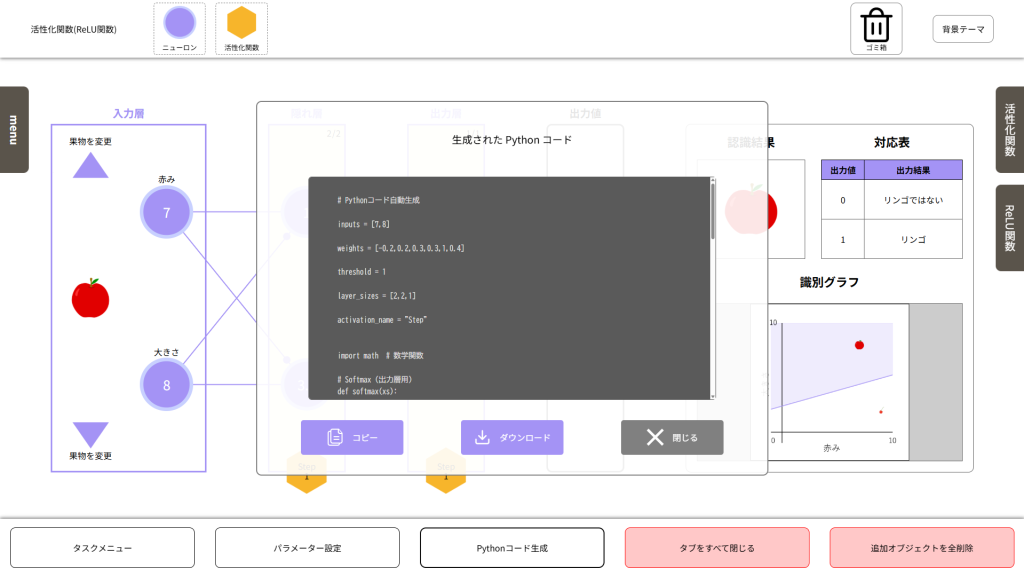Click タブをすべて閉じる to close all tabs

pos(717,548)
